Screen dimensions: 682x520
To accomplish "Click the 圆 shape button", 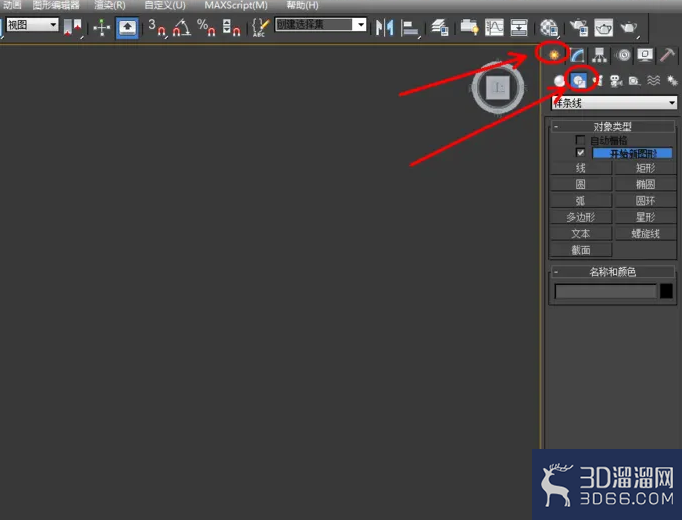I will pyautogui.click(x=581, y=184).
